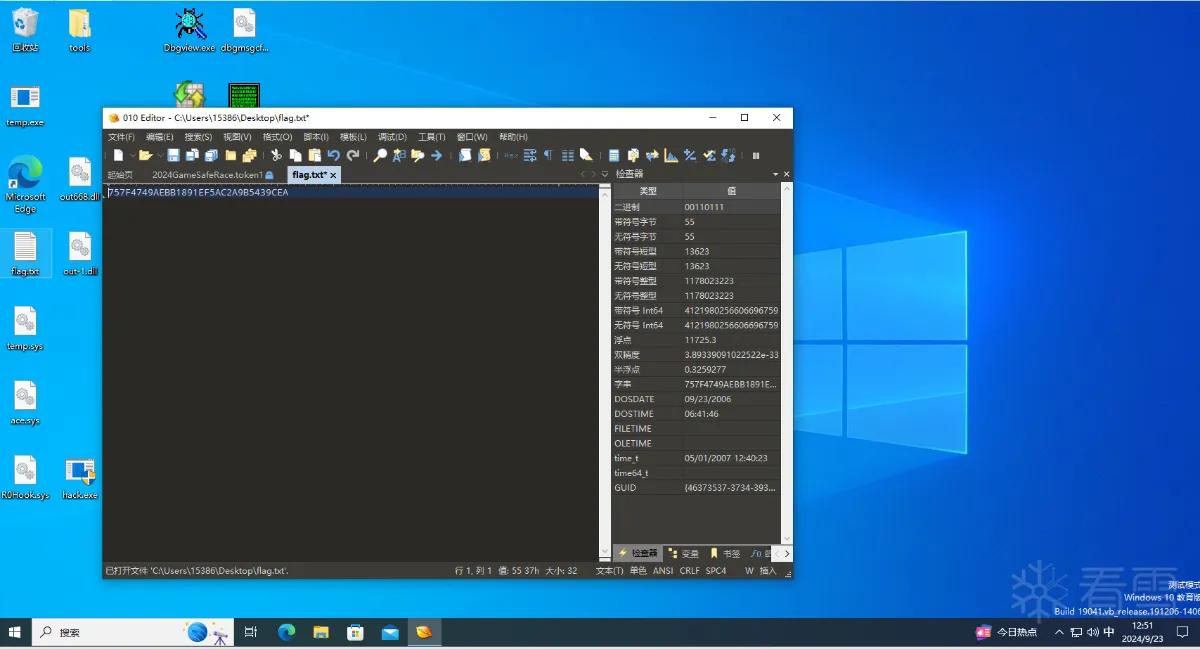Select the 变量 tab in the inspector panel
The image size is (1200, 649).
pyautogui.click(x=685, y=553)
